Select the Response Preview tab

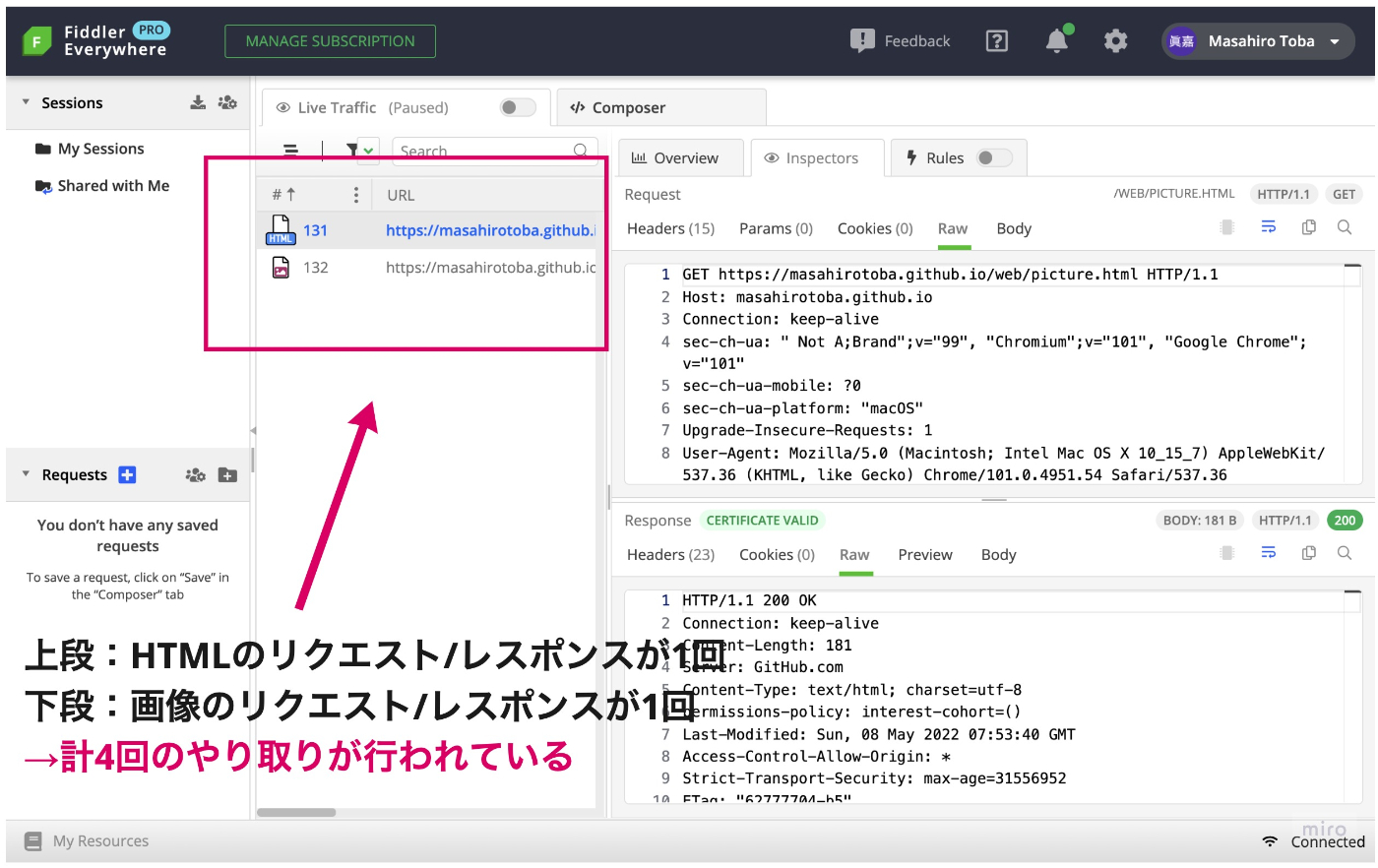point(925,554)
